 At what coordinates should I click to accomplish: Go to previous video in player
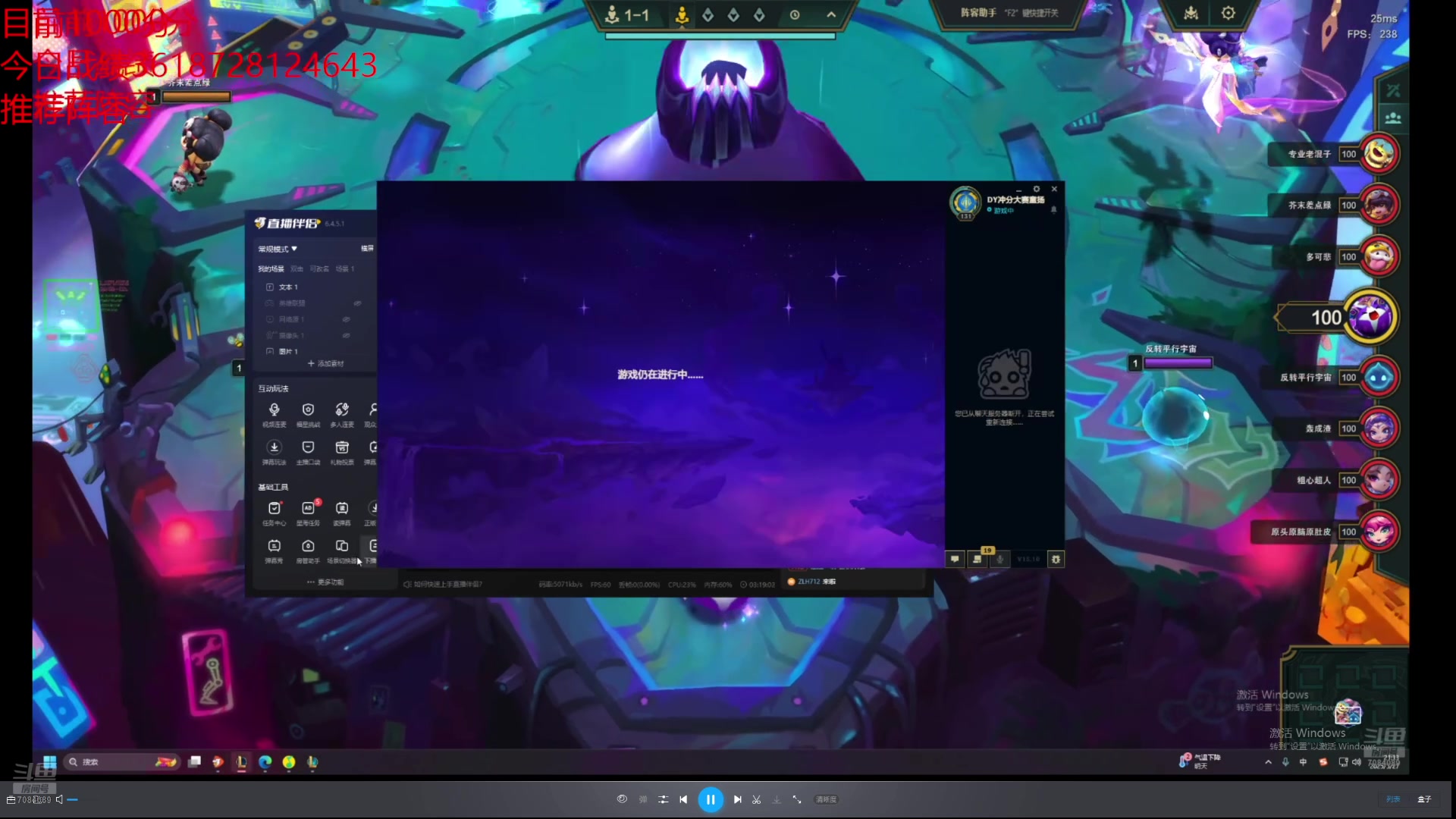tap(683, 799)
